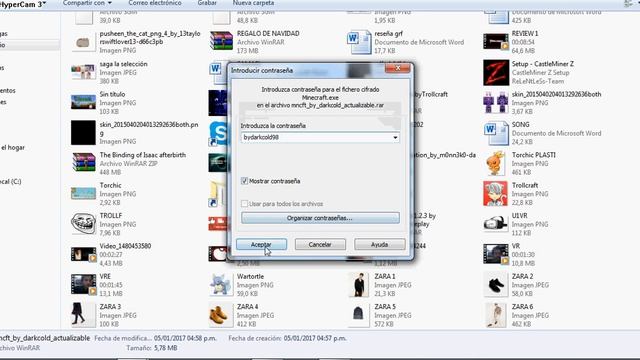
Task: Close the Introducir contraseña dialog
Action: coord(398,68)
